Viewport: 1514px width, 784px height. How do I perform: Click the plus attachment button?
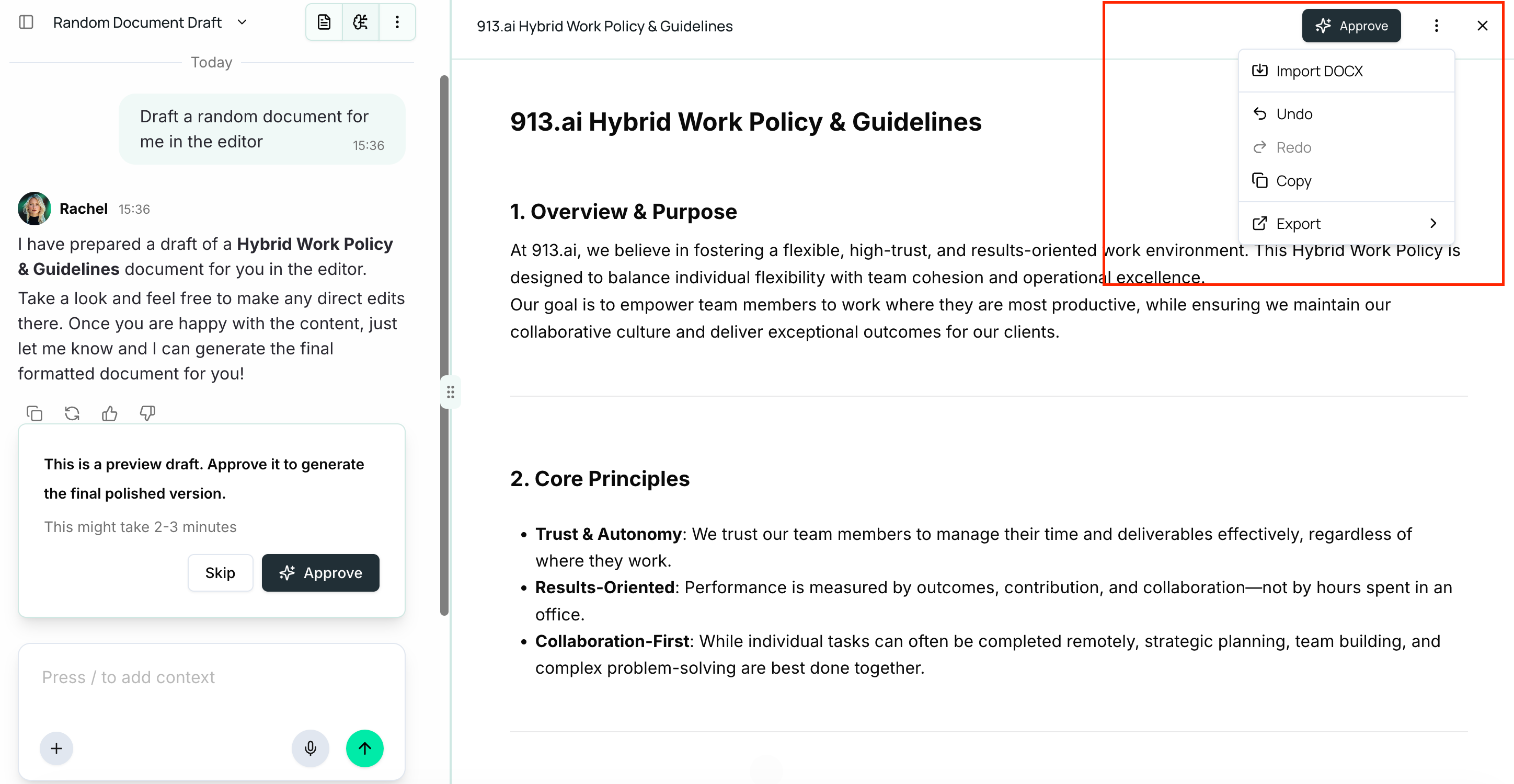[x=56, y=748]
